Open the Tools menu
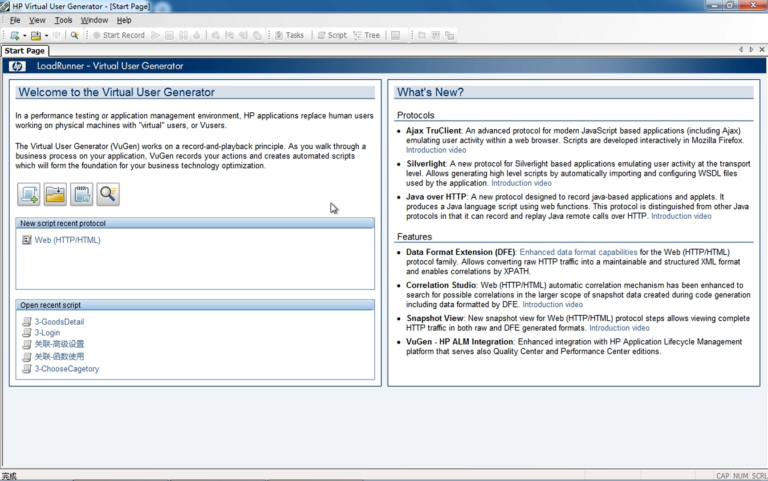 (x=63, y=20)
